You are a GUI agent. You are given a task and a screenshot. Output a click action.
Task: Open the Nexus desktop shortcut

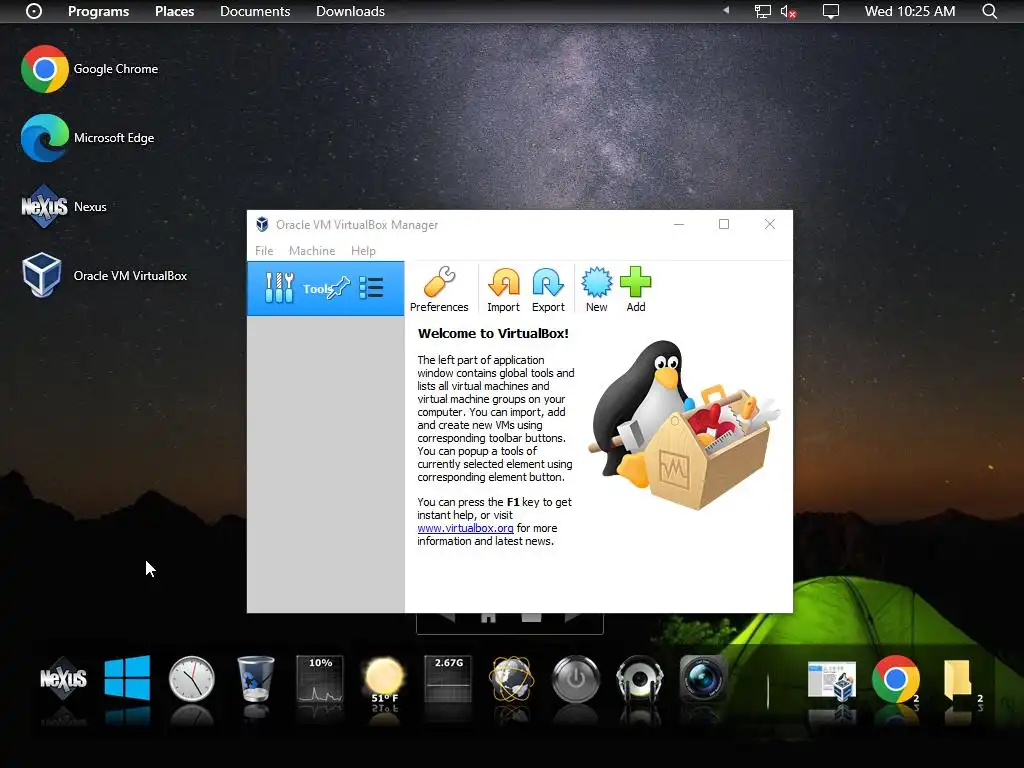pyautogui.click(x=64, y=207)
